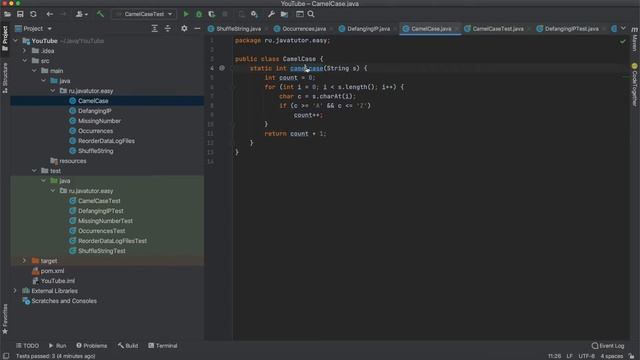
Task: Select CamelCaseTest in the test package
Action: coord(99,201)
